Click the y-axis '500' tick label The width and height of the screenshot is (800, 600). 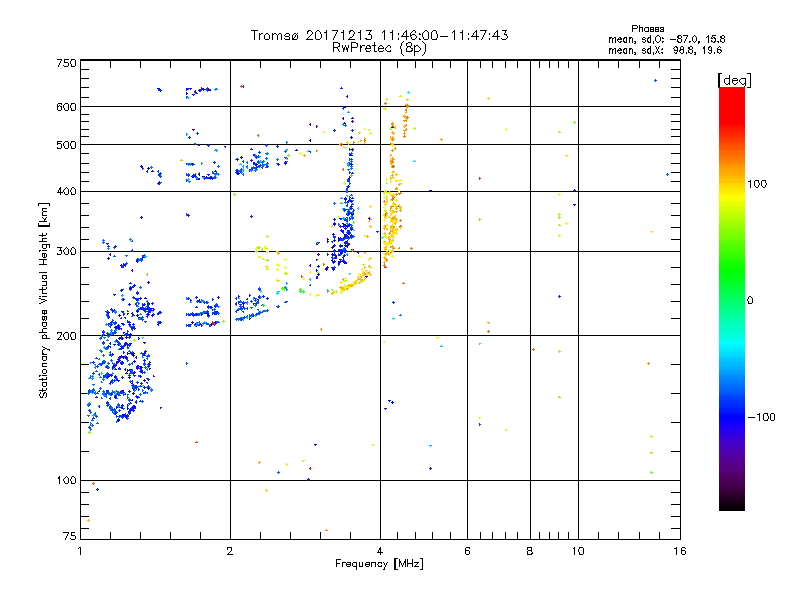click(x=66, y=145)
